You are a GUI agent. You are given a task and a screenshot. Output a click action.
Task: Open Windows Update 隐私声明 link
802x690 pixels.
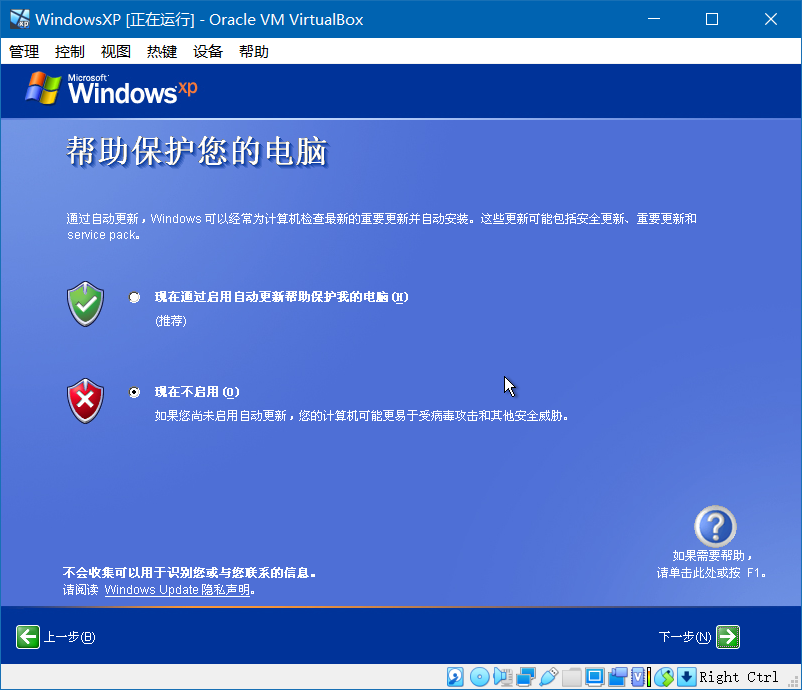(177, 590)
